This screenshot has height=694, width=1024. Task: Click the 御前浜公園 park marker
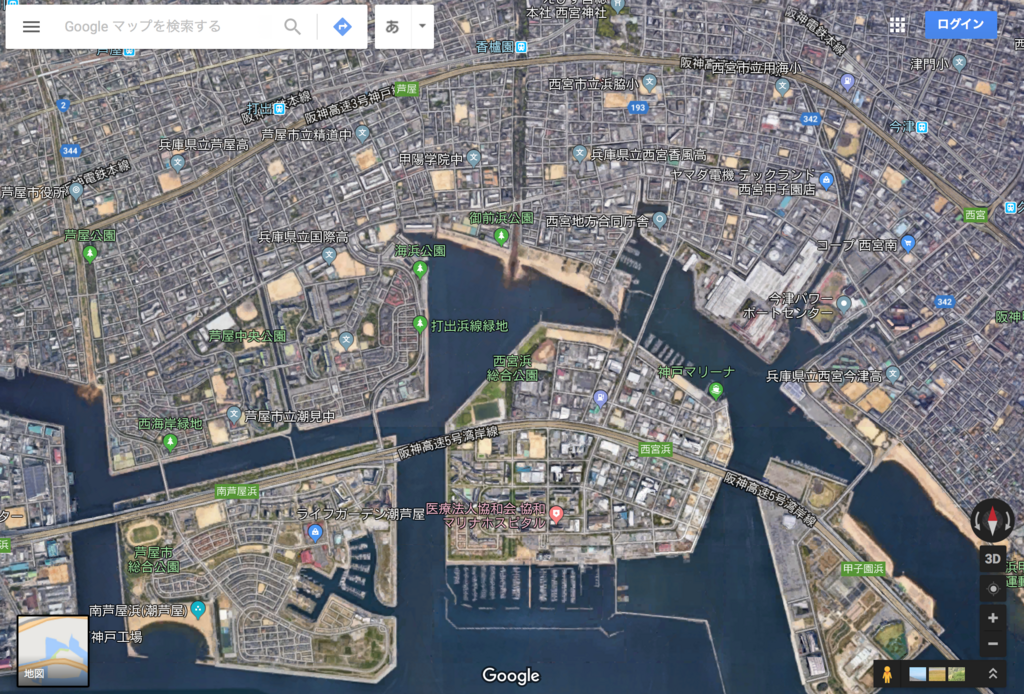(x=502, y=236)
